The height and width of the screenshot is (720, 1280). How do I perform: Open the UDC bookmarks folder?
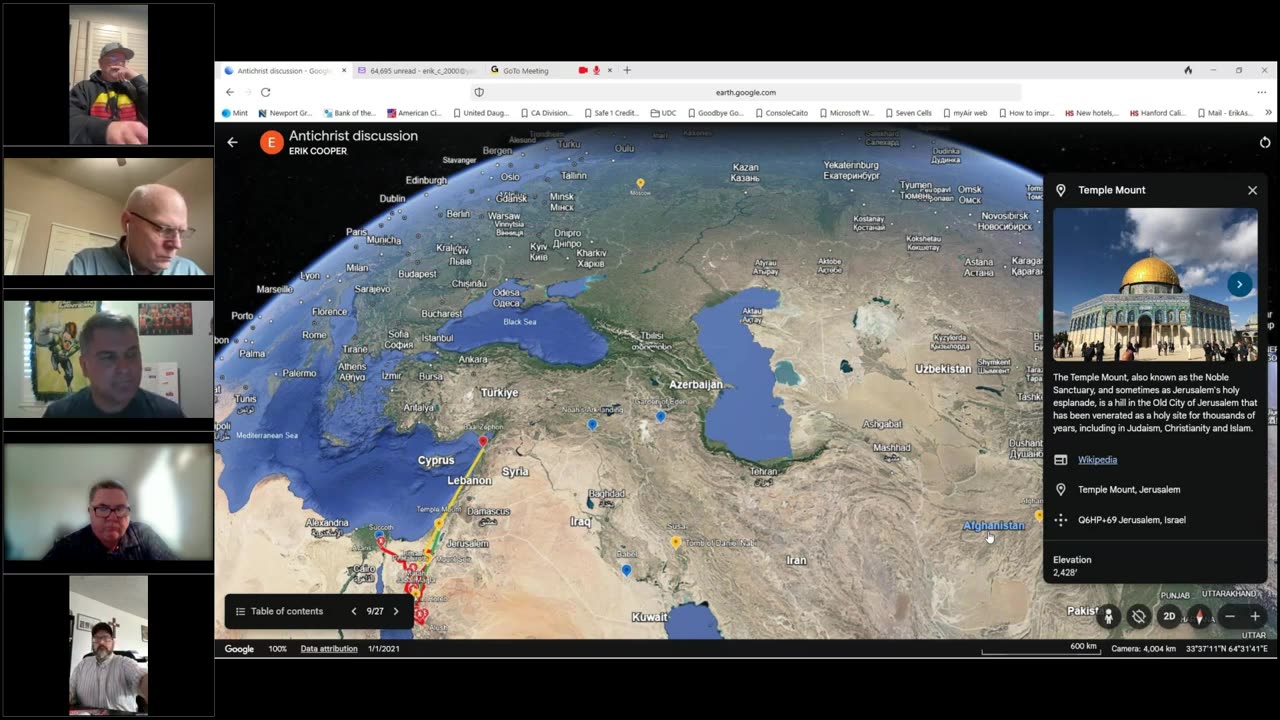click(663, 113)
